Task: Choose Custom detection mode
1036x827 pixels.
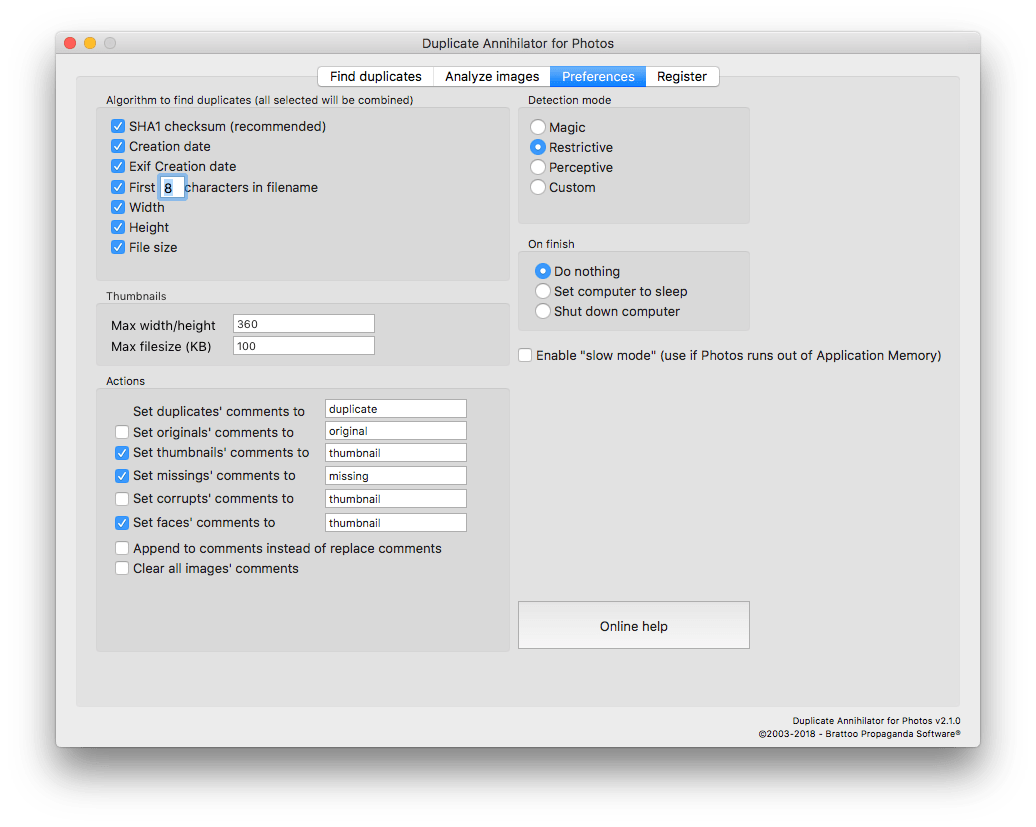Action: [538, 187]
